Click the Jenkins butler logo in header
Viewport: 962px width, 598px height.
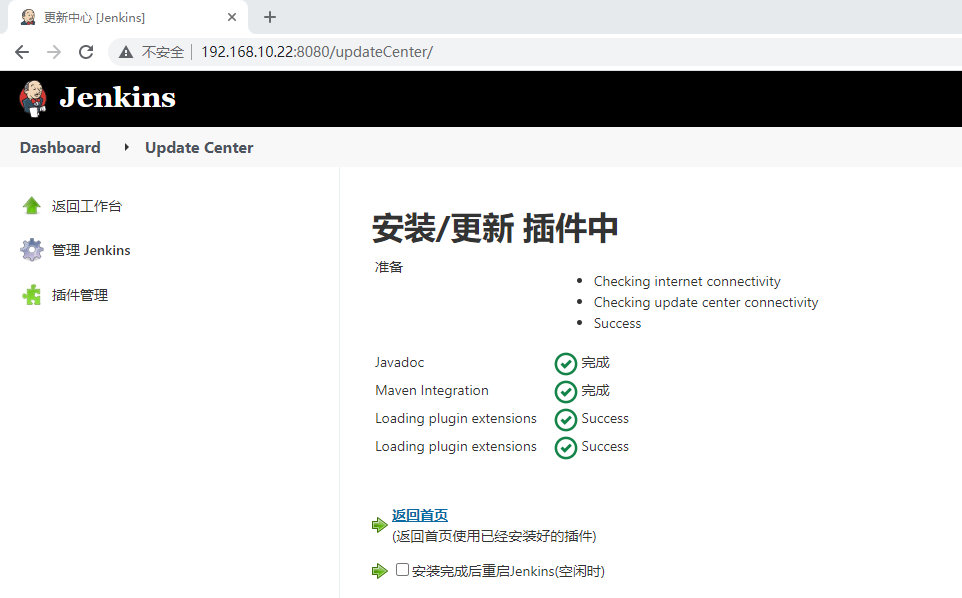[x=33, y=98]
